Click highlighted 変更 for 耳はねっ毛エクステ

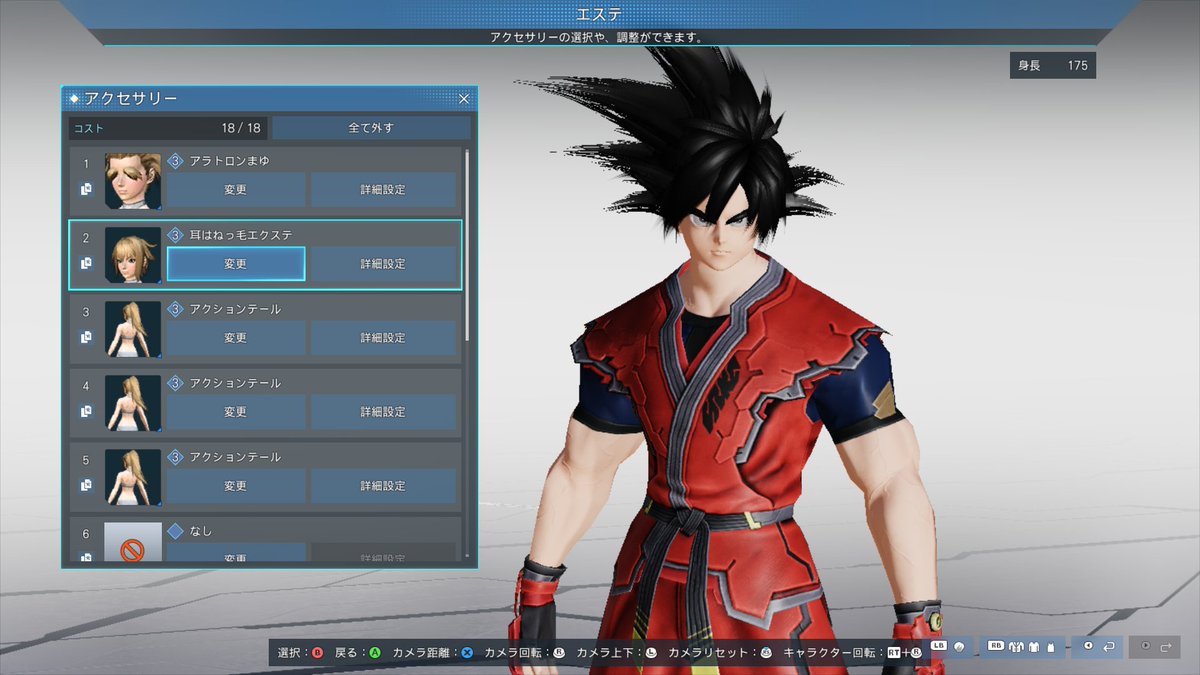coord(235,264)
